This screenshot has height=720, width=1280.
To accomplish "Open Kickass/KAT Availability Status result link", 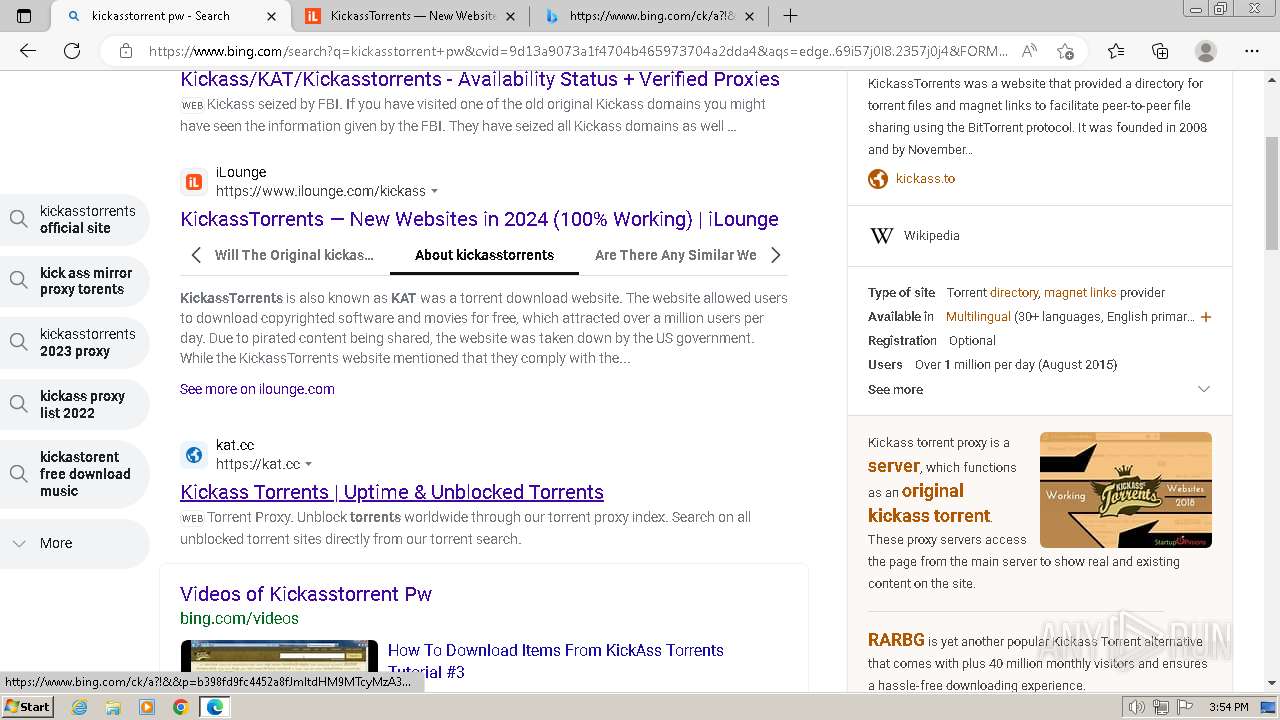I will pyautogui.click(x=480, y=79).
